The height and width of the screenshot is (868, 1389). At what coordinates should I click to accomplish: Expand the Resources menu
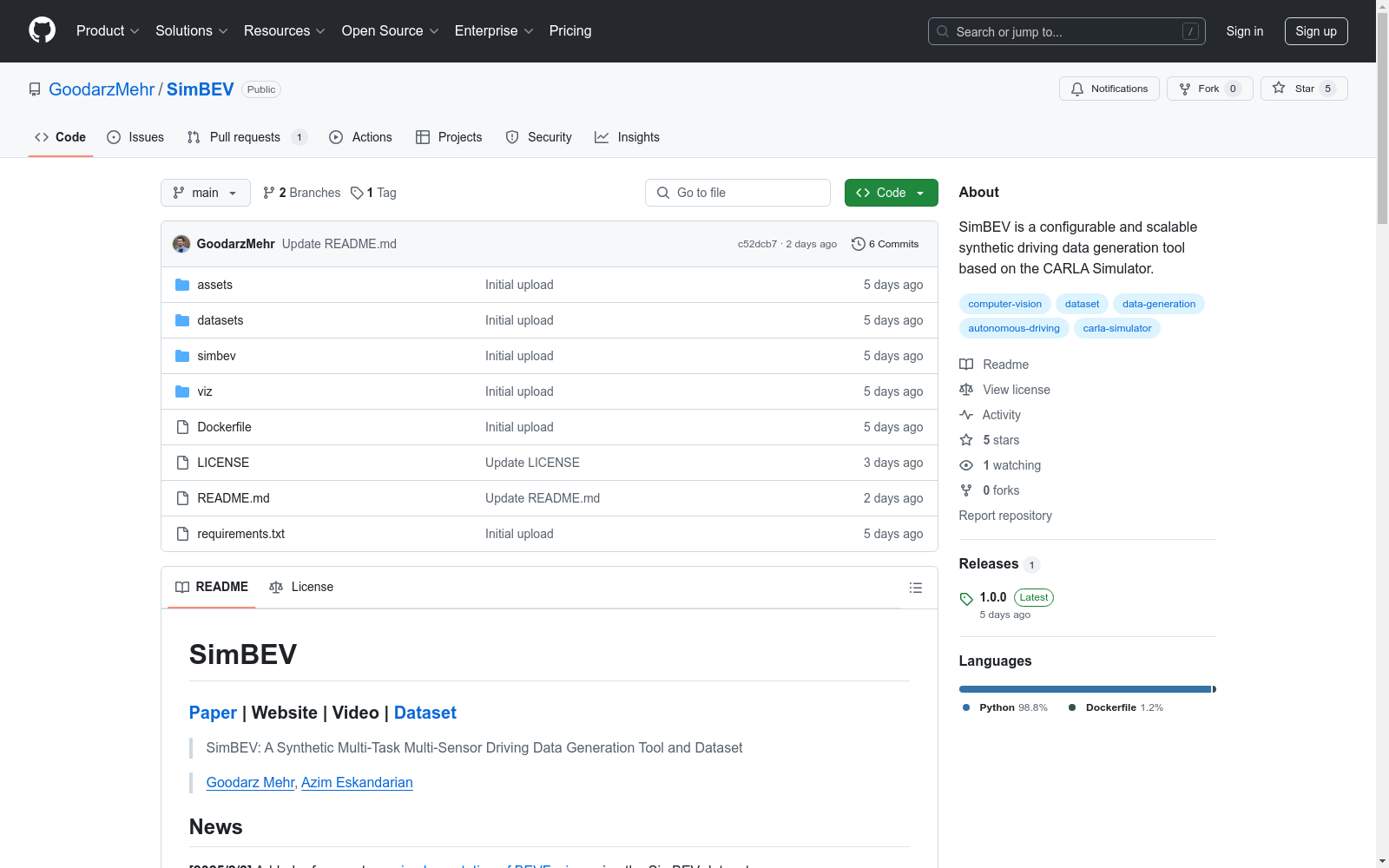pyautogui.click(x=285, y=30)
